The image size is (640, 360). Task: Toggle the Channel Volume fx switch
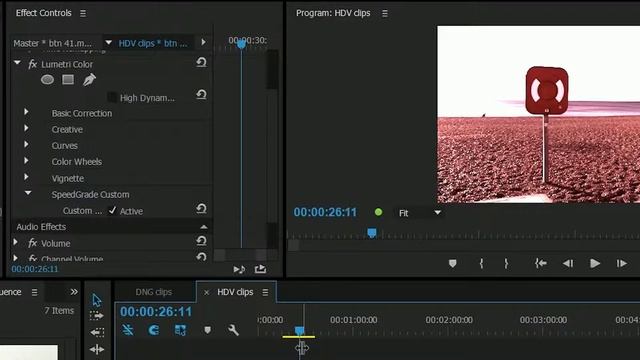point(33,258)
